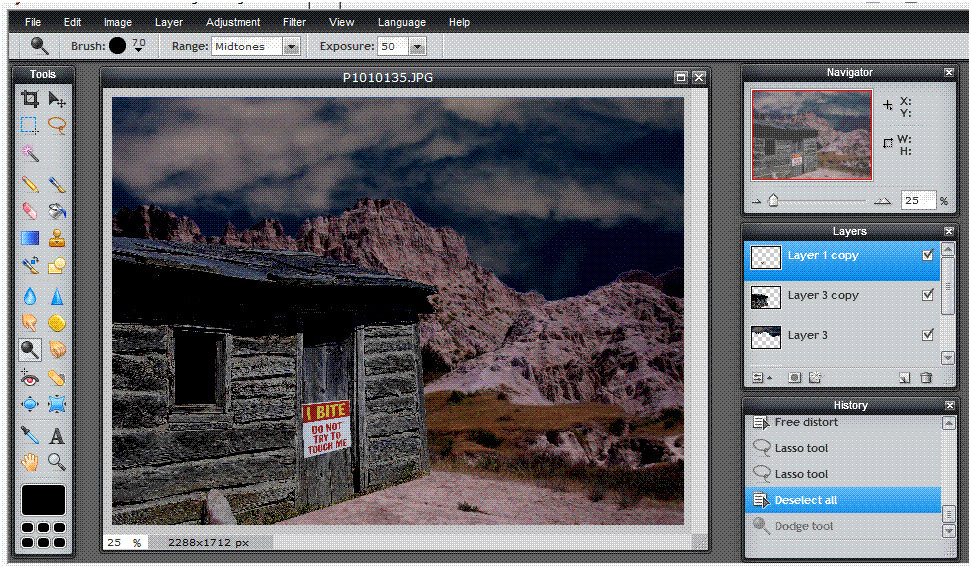Image resolution: width=971 pixels, height=568 pixels.
Task: Select the Clone Stamp tool
Action: coord(57,238)
